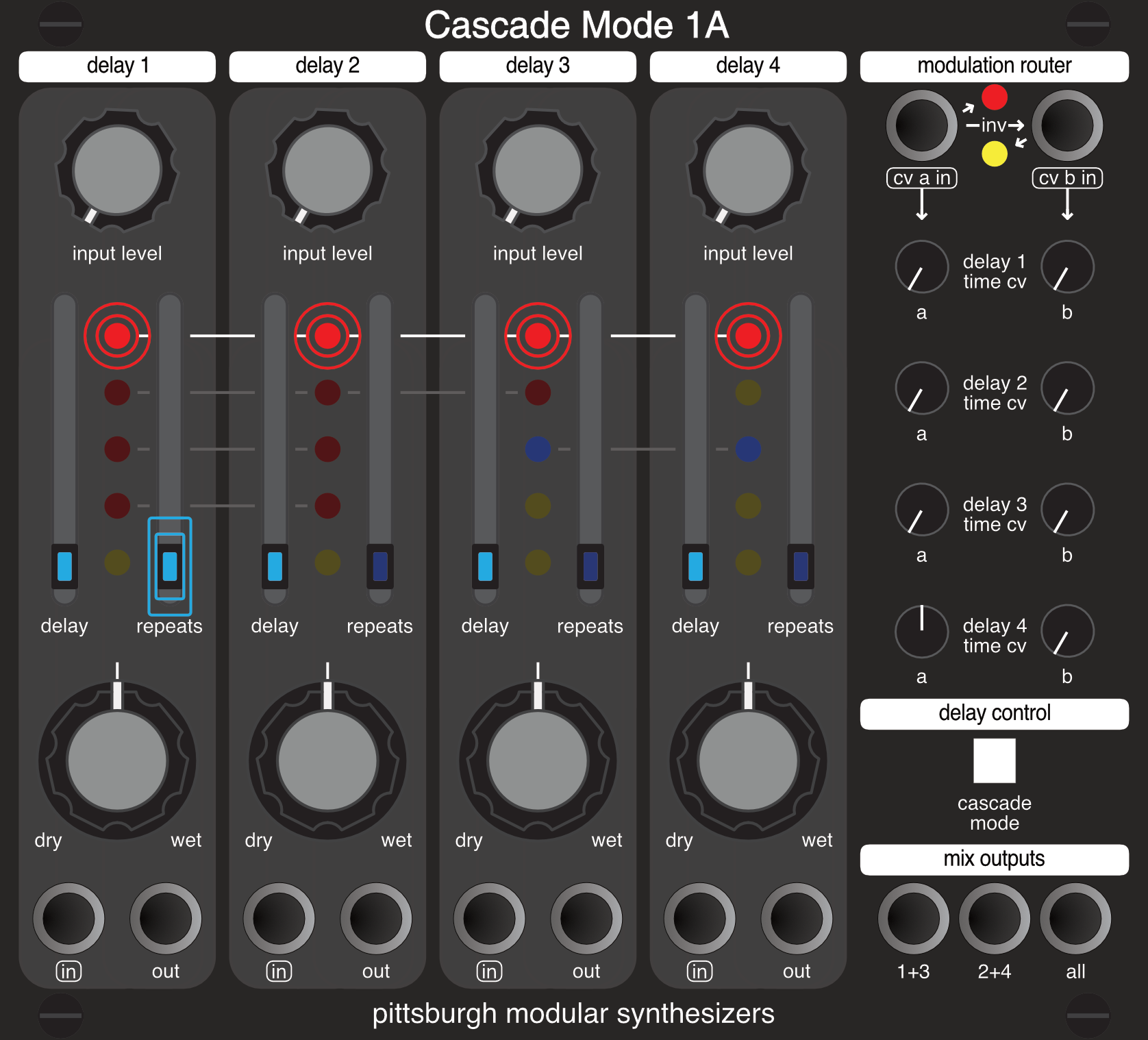Click the delay 1 time cv a knob
The image size is (1148, 1040).
(x=921, y=267)
